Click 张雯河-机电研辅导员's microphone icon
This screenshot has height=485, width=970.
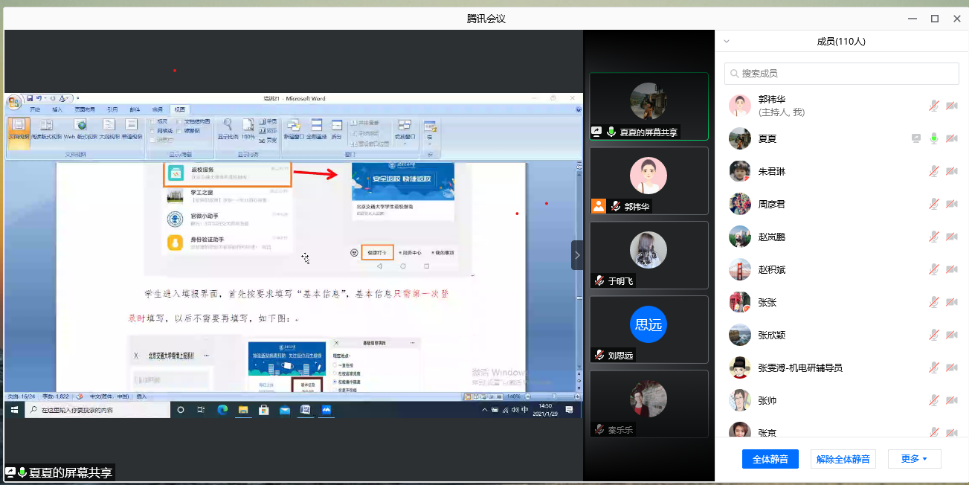(x=934, y=368)
